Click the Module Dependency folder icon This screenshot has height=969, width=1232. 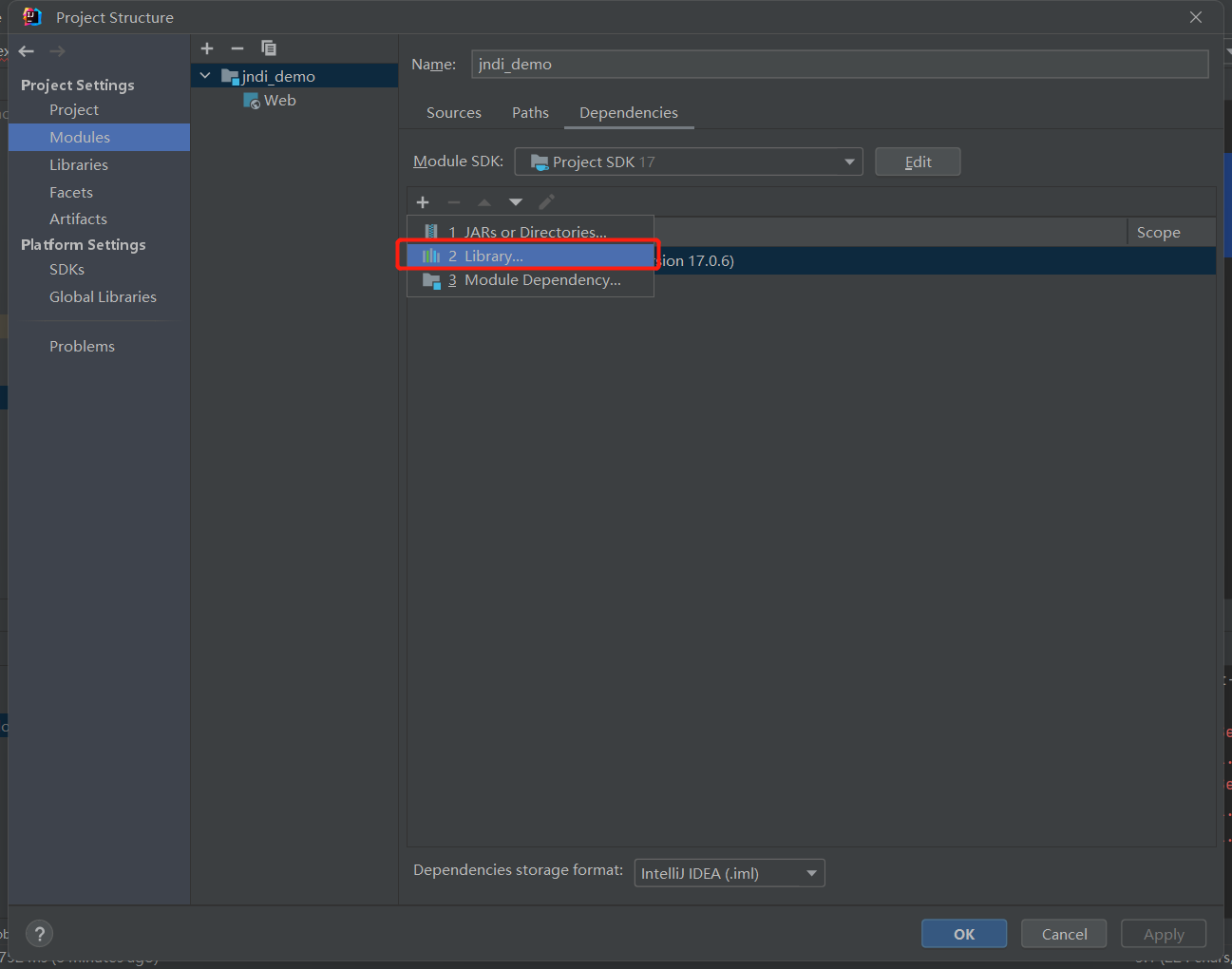pos(431,280)
